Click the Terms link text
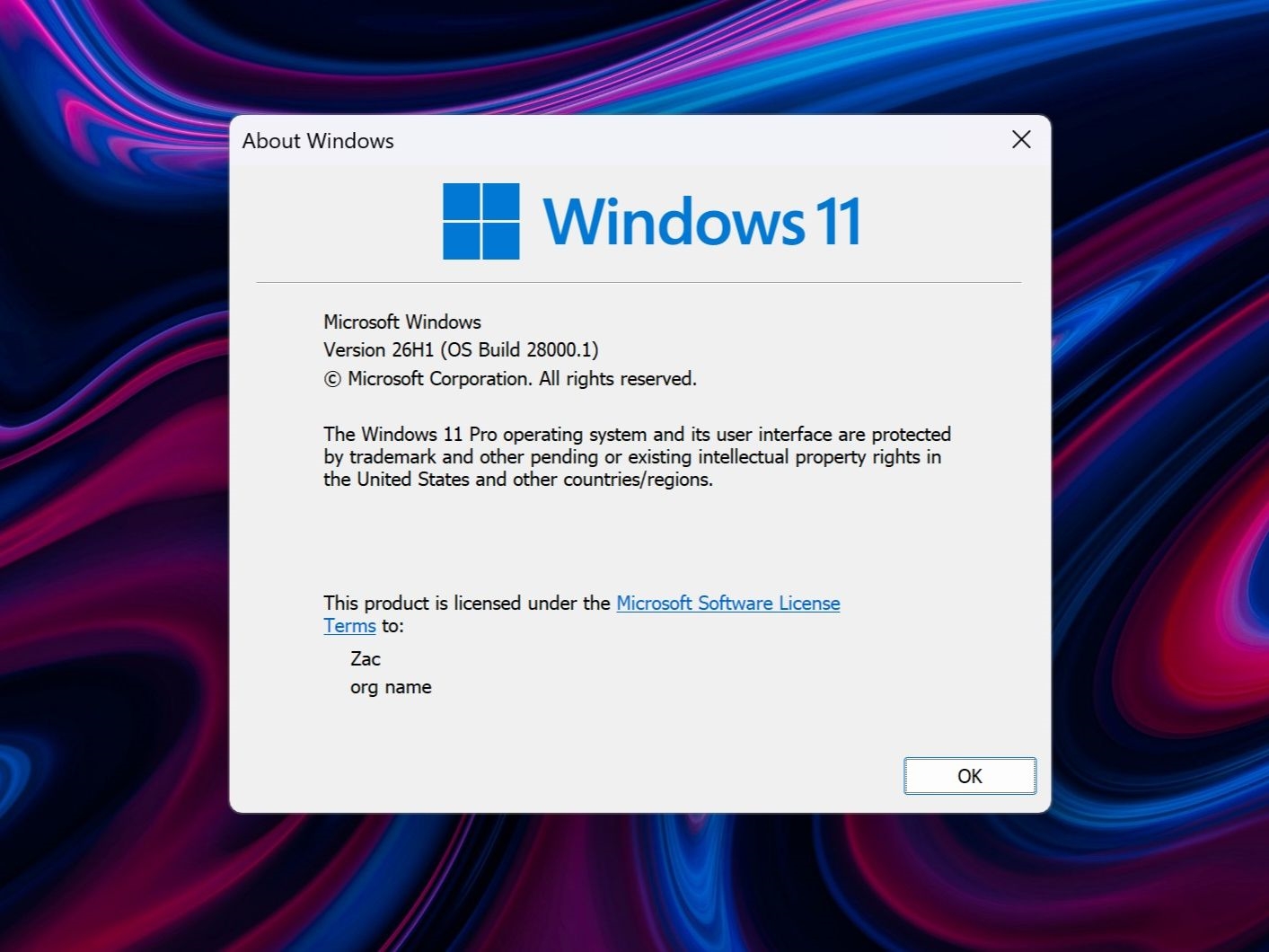Viewport: 1269px width, 952px height. (349, 626)
